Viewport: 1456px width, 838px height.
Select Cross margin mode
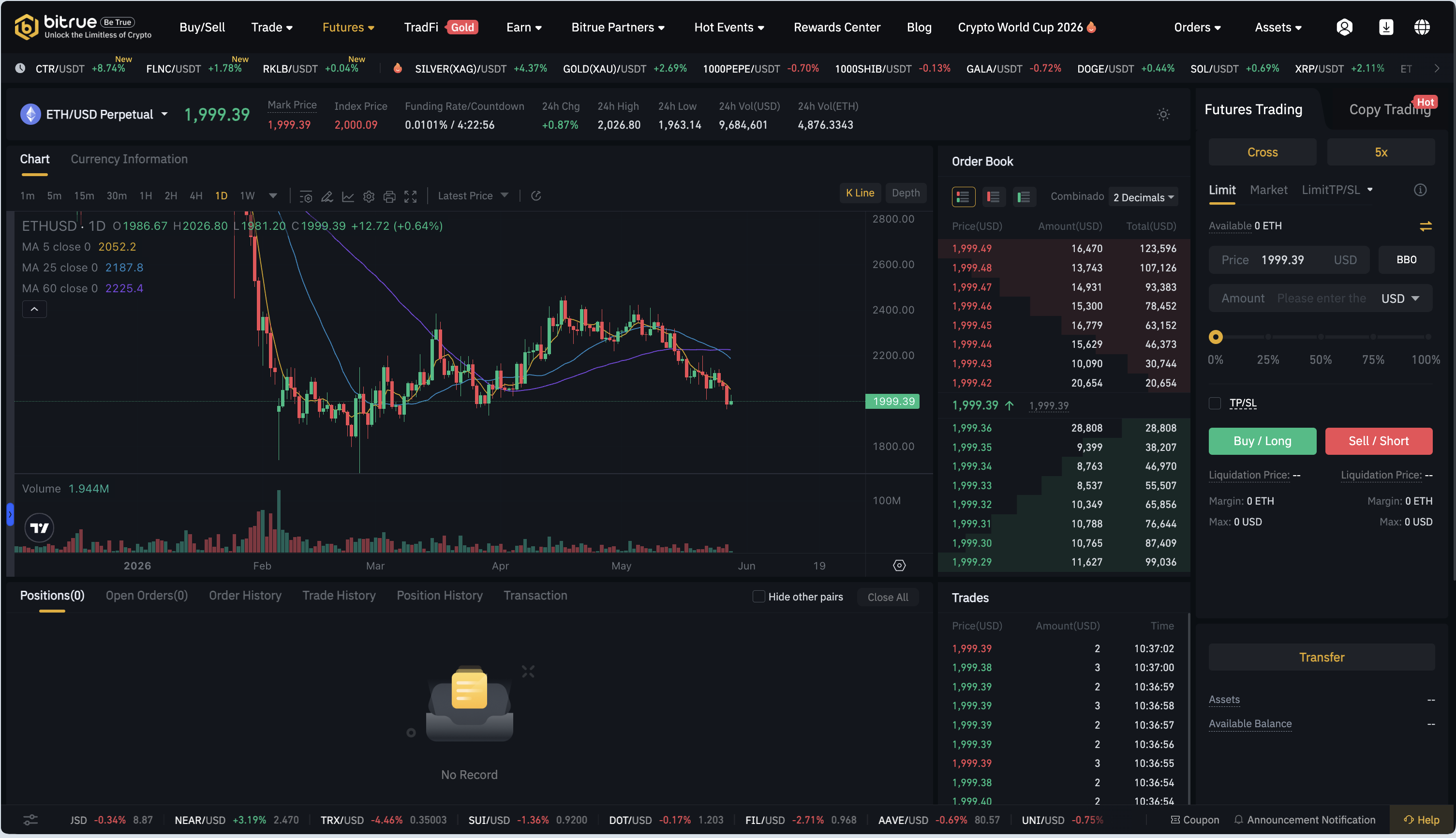(1262, 152)
